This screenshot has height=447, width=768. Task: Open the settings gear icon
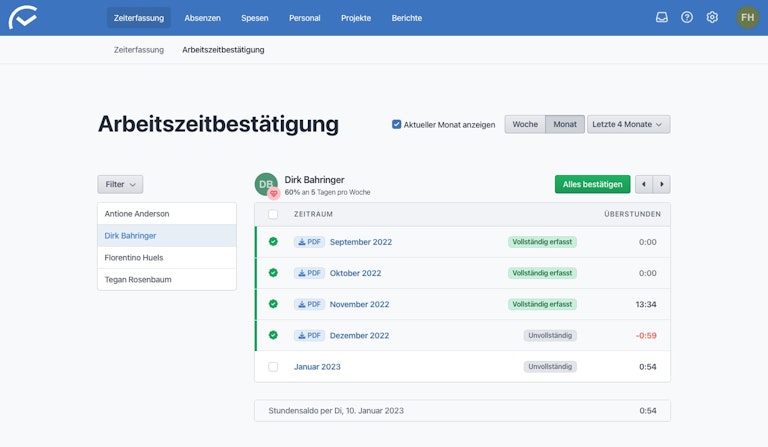click(x=712, y=18)
